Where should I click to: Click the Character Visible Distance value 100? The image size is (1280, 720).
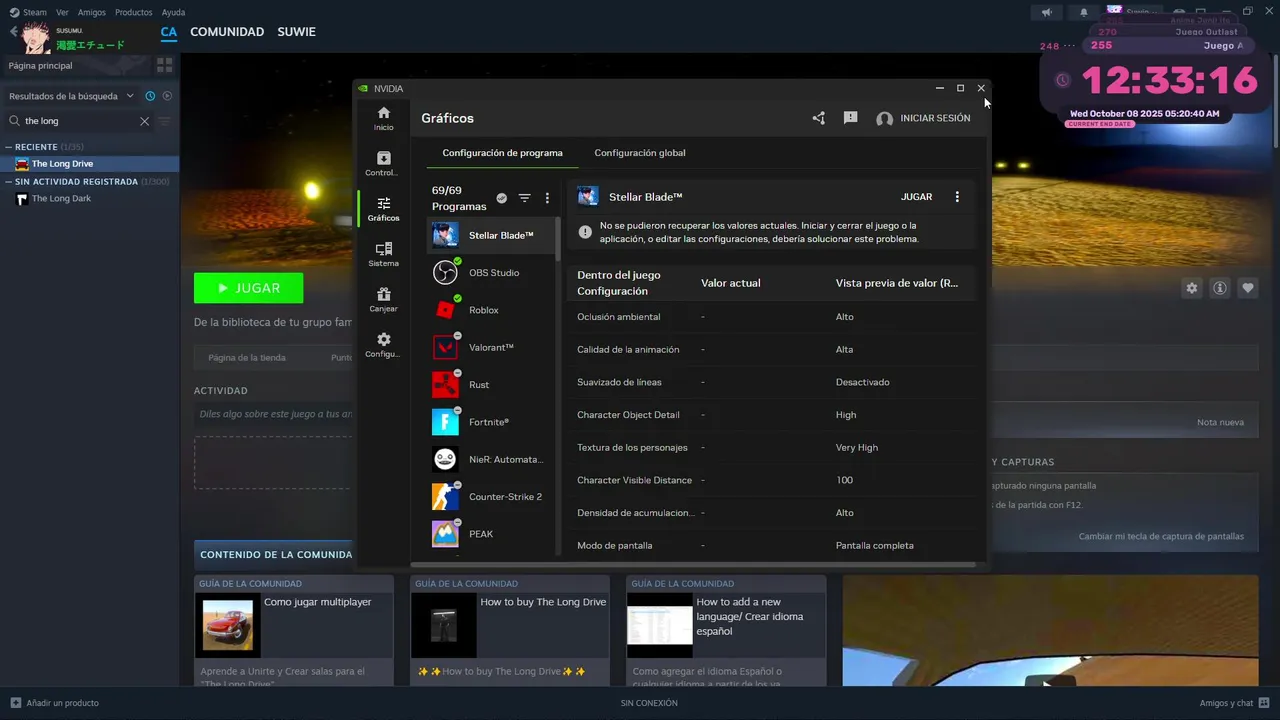click(845, 480)
